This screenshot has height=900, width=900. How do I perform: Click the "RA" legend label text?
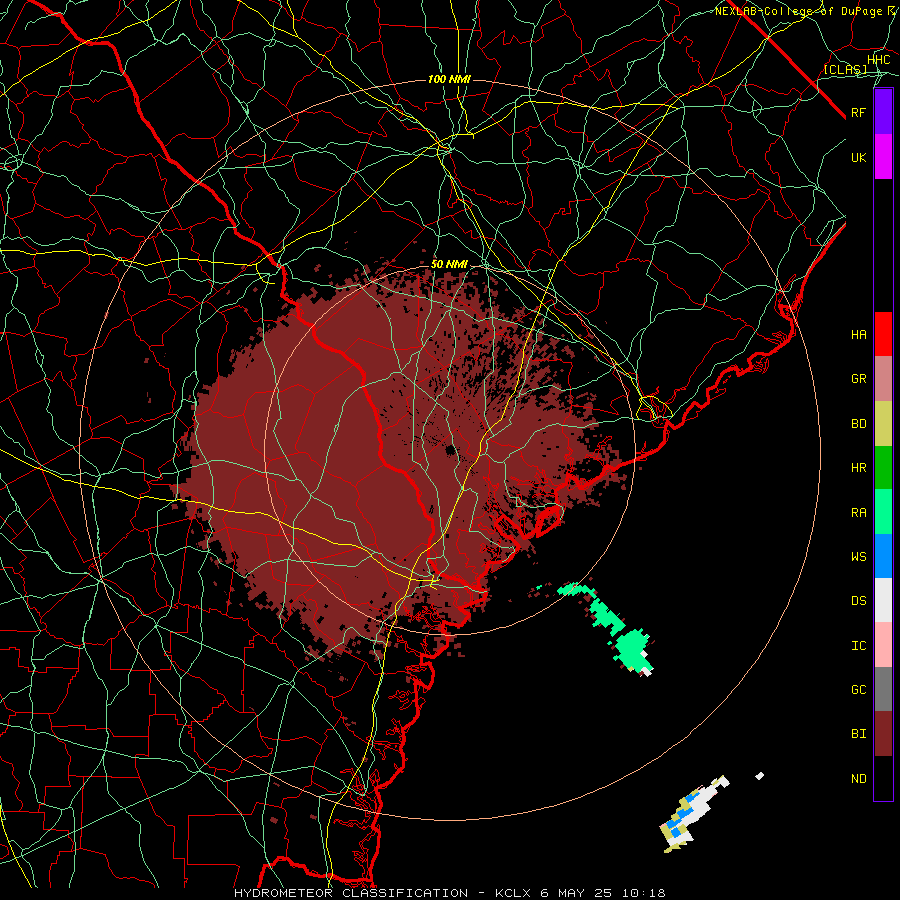(x=858, y=513)
